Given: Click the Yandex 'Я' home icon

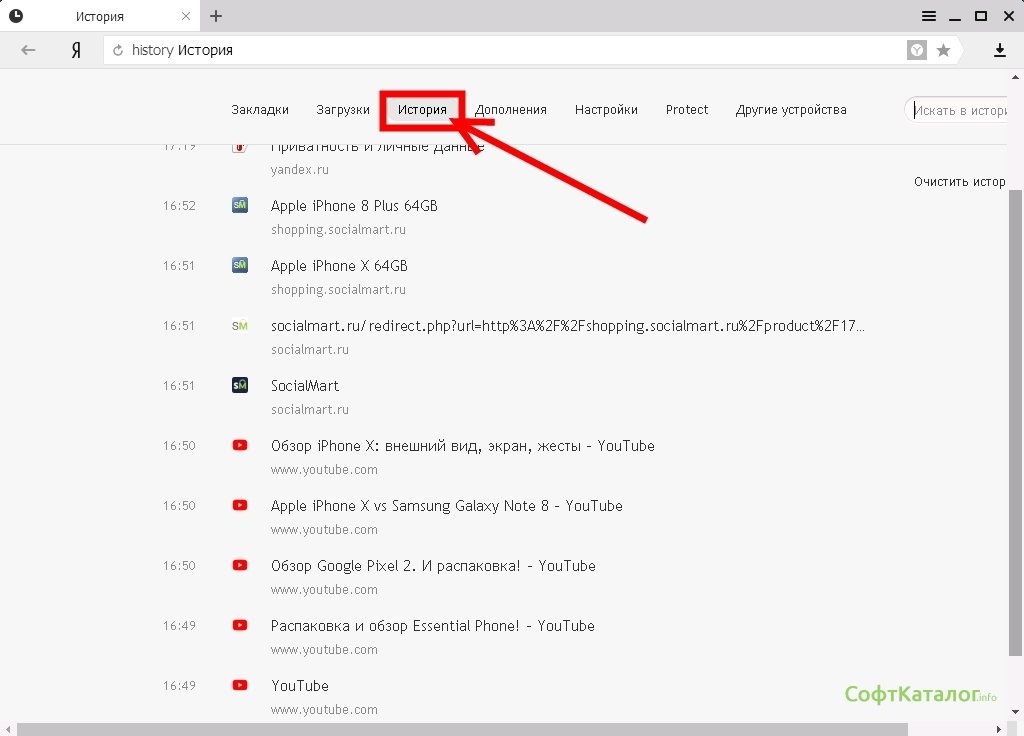Looking at the screenshot, I should pos(76,50).
